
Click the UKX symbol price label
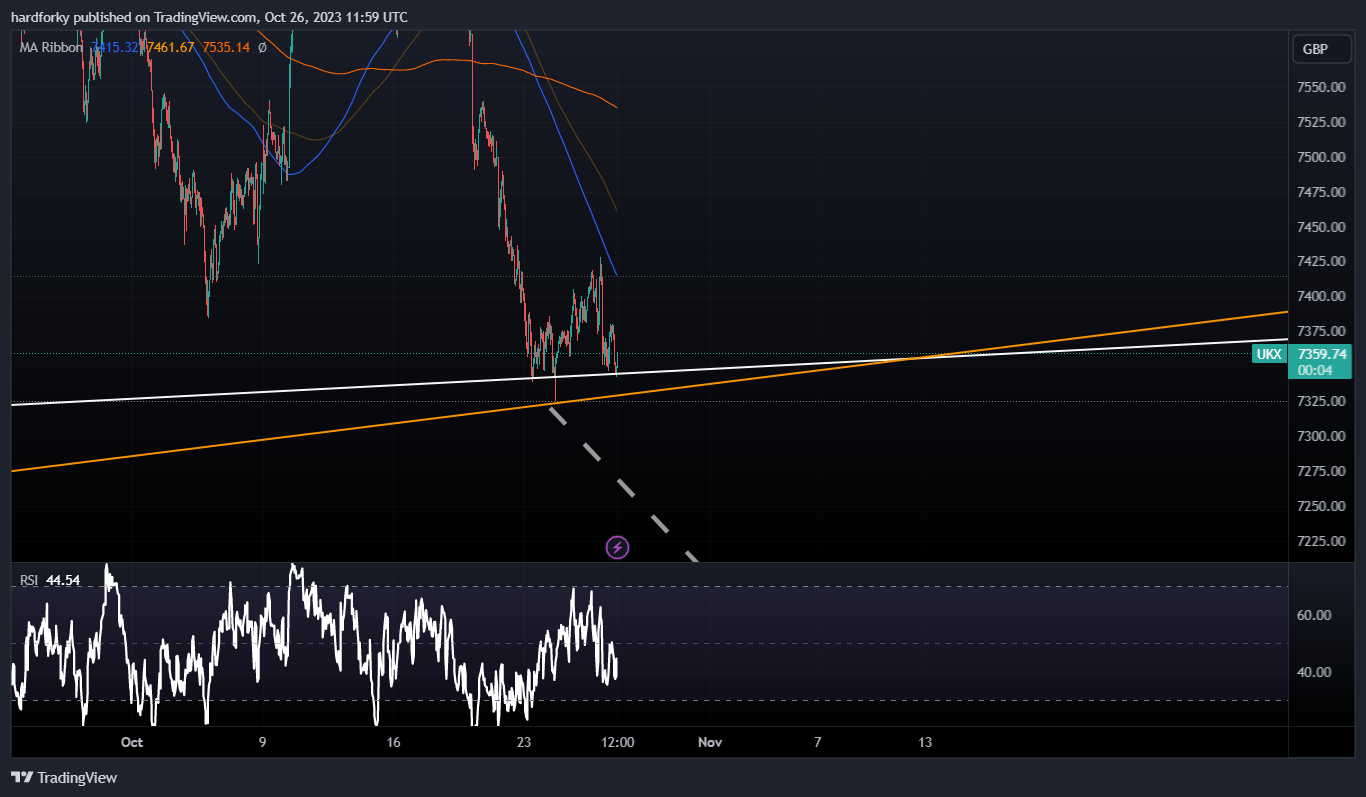(1269, 354)
